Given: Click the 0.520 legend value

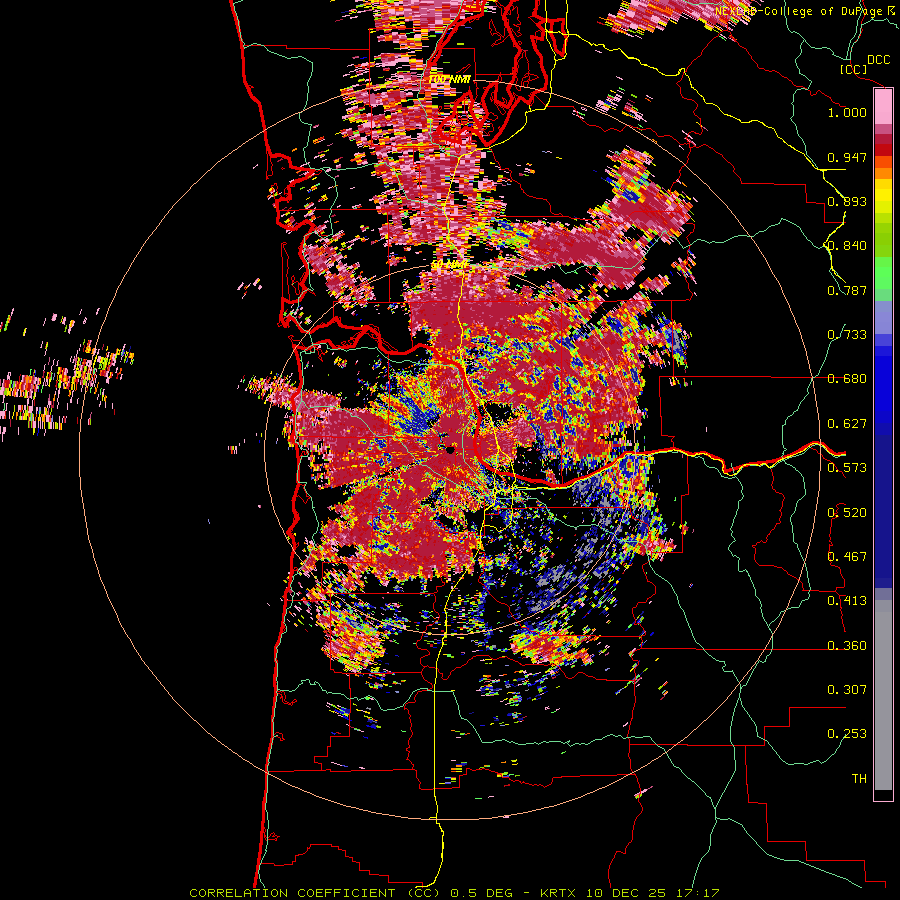Looking at the screenshot, I should coord(847,513).
